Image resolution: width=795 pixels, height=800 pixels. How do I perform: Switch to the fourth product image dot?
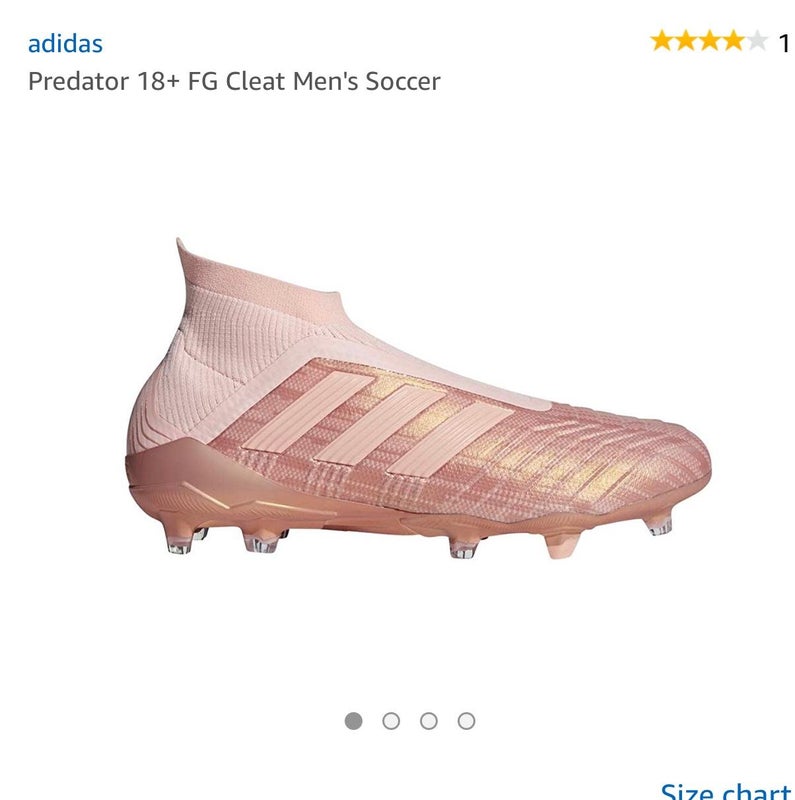[x=466, y=721]
